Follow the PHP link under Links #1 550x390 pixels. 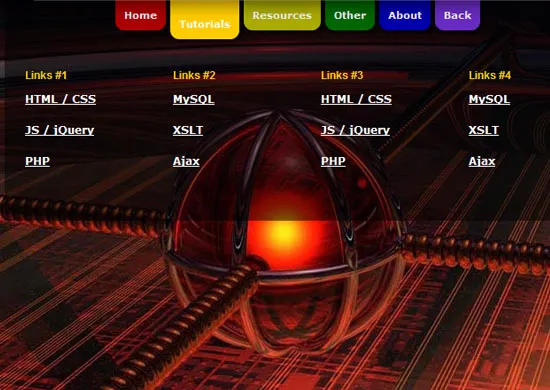coord(38,161)
